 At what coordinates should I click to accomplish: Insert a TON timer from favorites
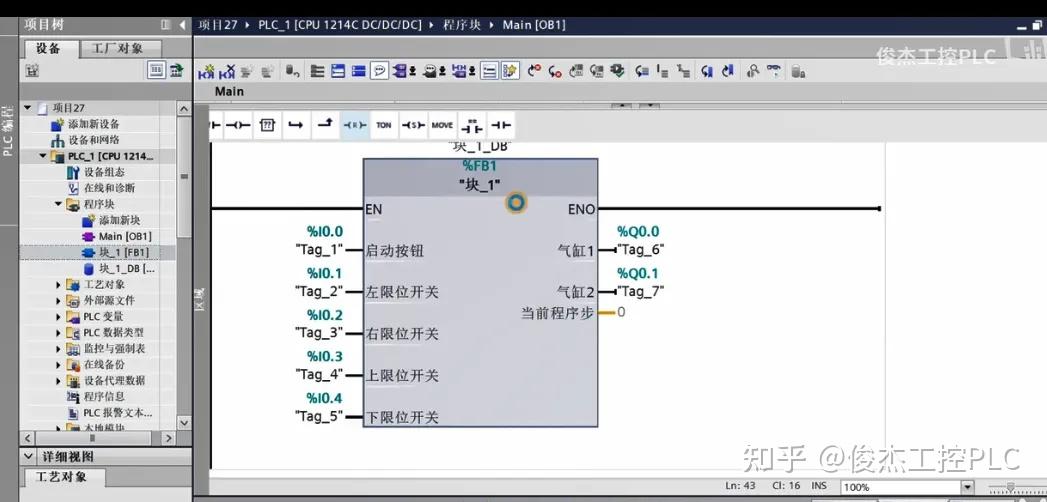383,125
